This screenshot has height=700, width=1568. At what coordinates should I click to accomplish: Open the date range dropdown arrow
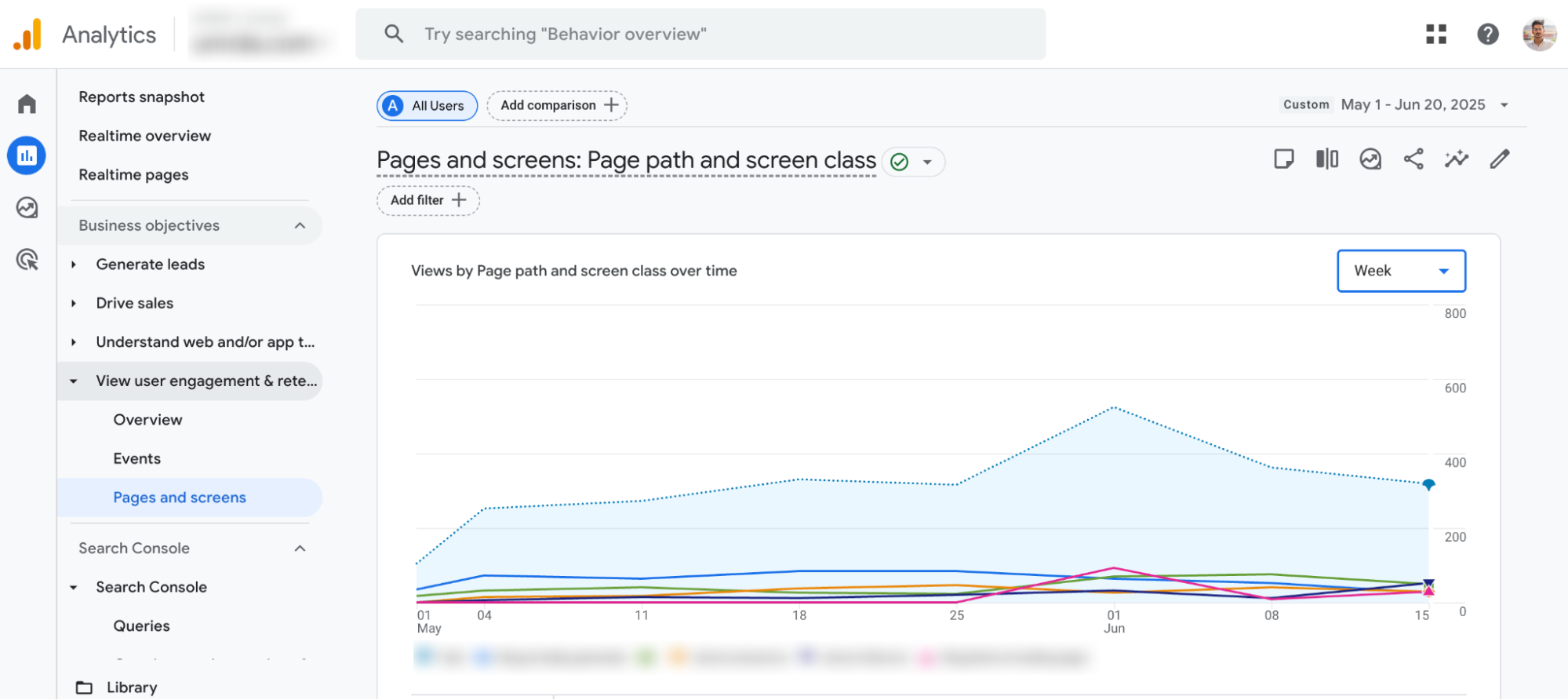point(1504,105)
